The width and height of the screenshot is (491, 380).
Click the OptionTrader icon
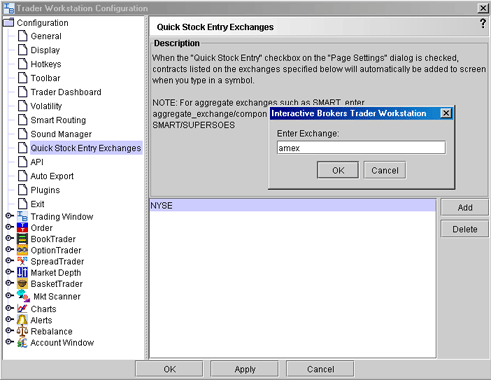point(22,250)
